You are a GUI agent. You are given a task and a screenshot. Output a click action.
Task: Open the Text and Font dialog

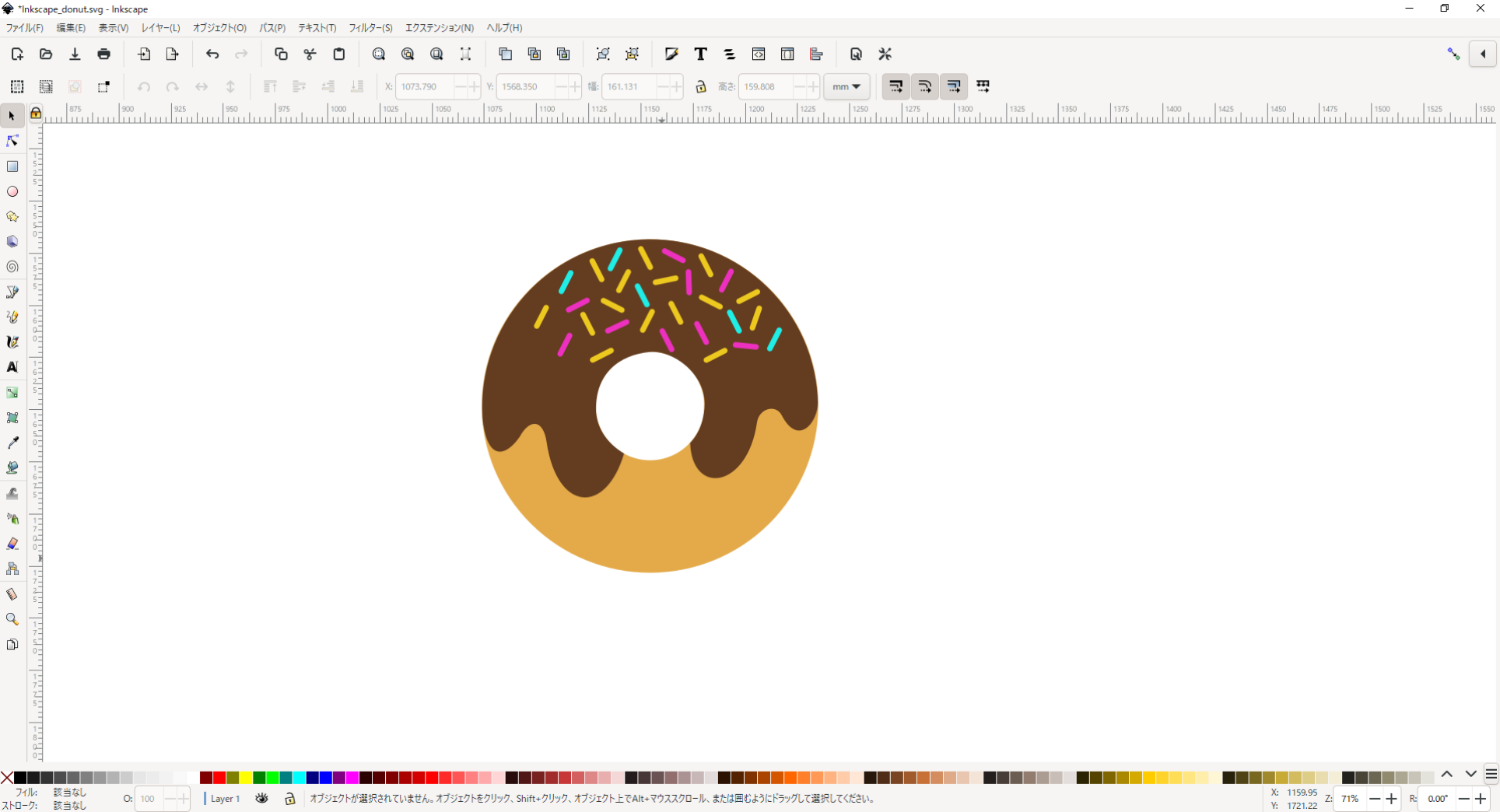pyautogui.click(x=700, y=54)
